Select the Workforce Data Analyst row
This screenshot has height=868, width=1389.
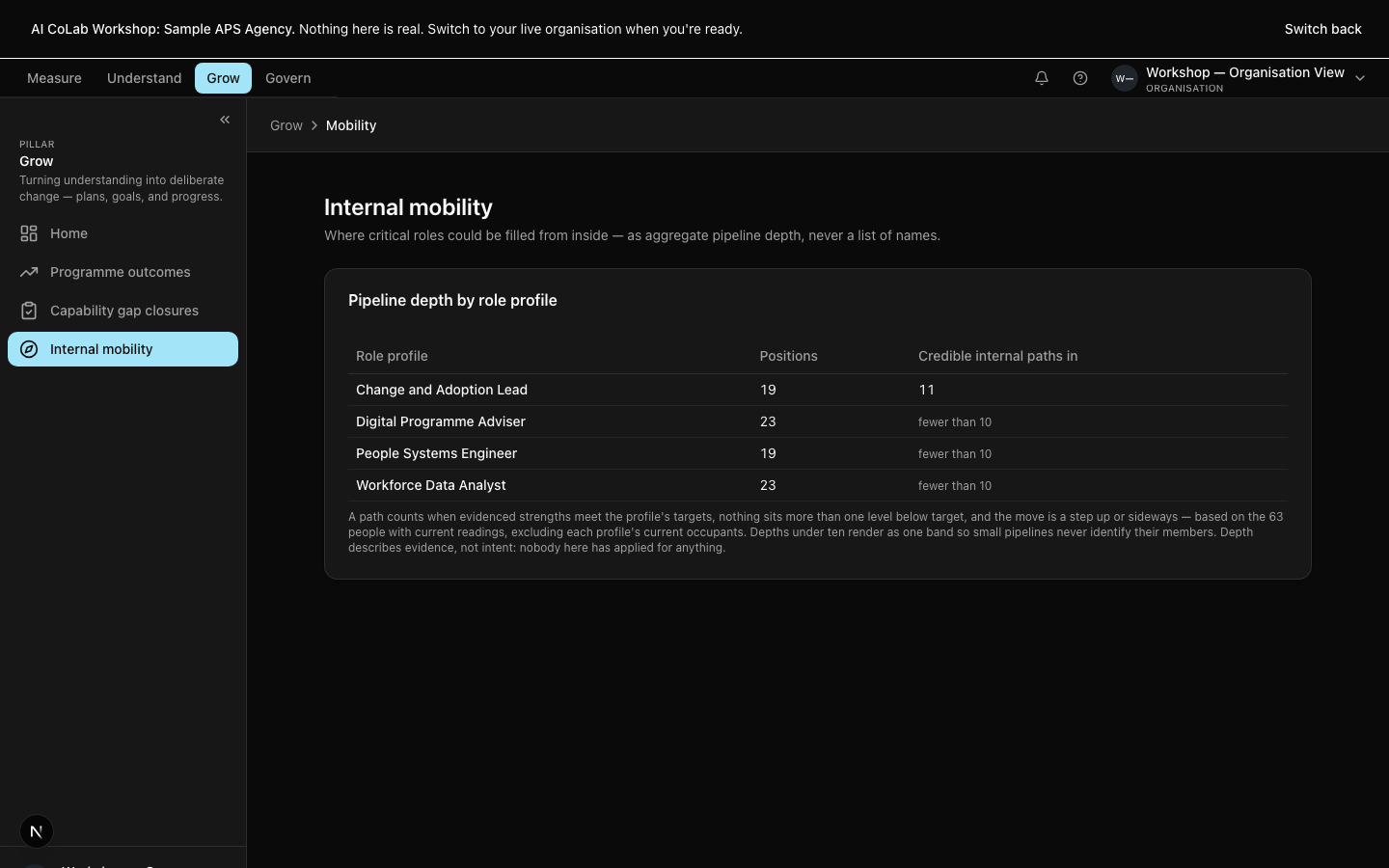coord(818,485)
